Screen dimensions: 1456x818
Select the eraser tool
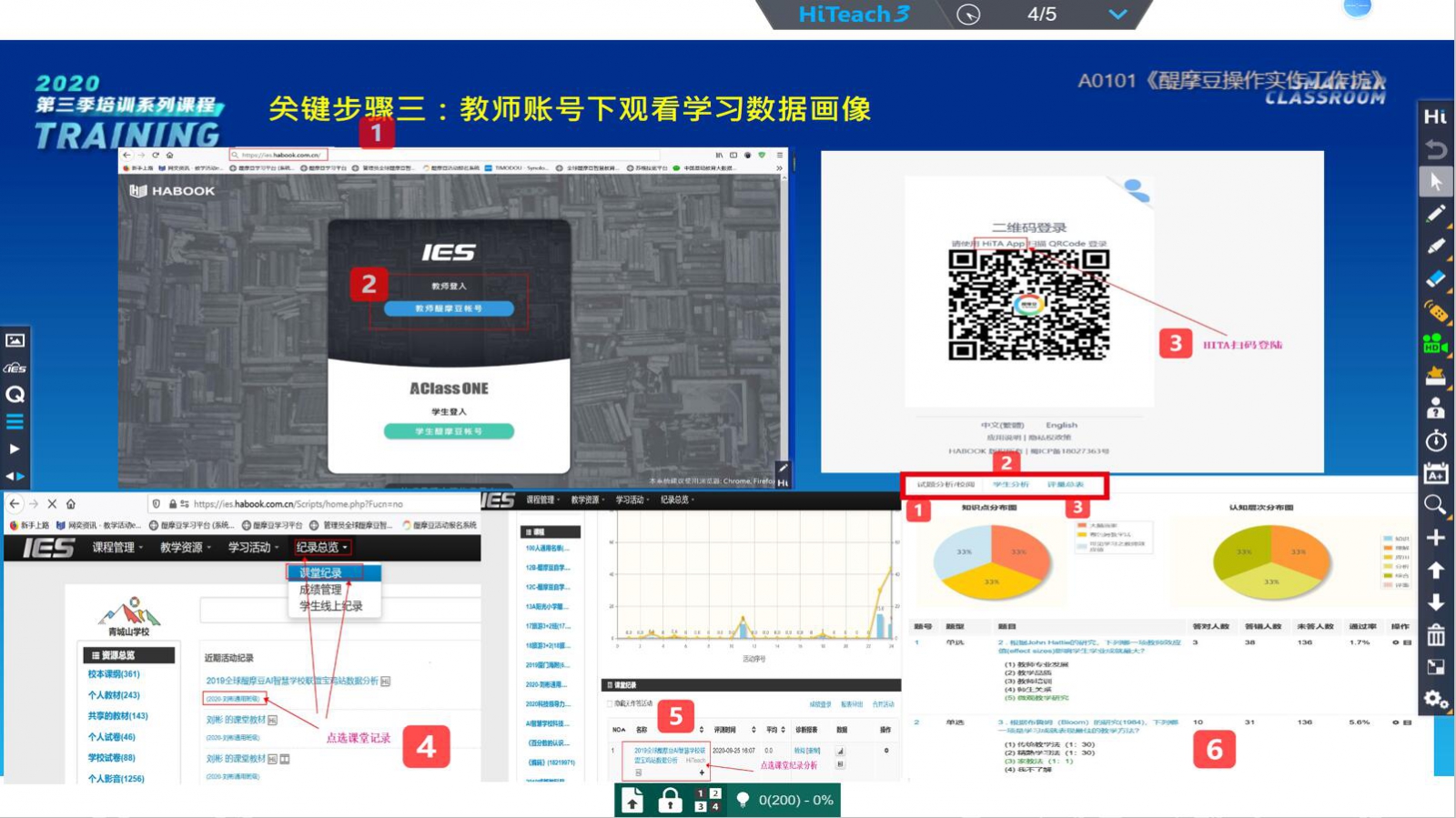click(x=1435, y=279)
